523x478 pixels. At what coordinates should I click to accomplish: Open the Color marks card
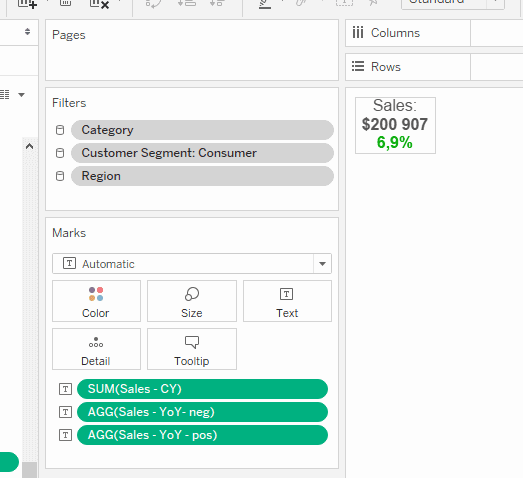pyautogui.click(x=96, y=301)
